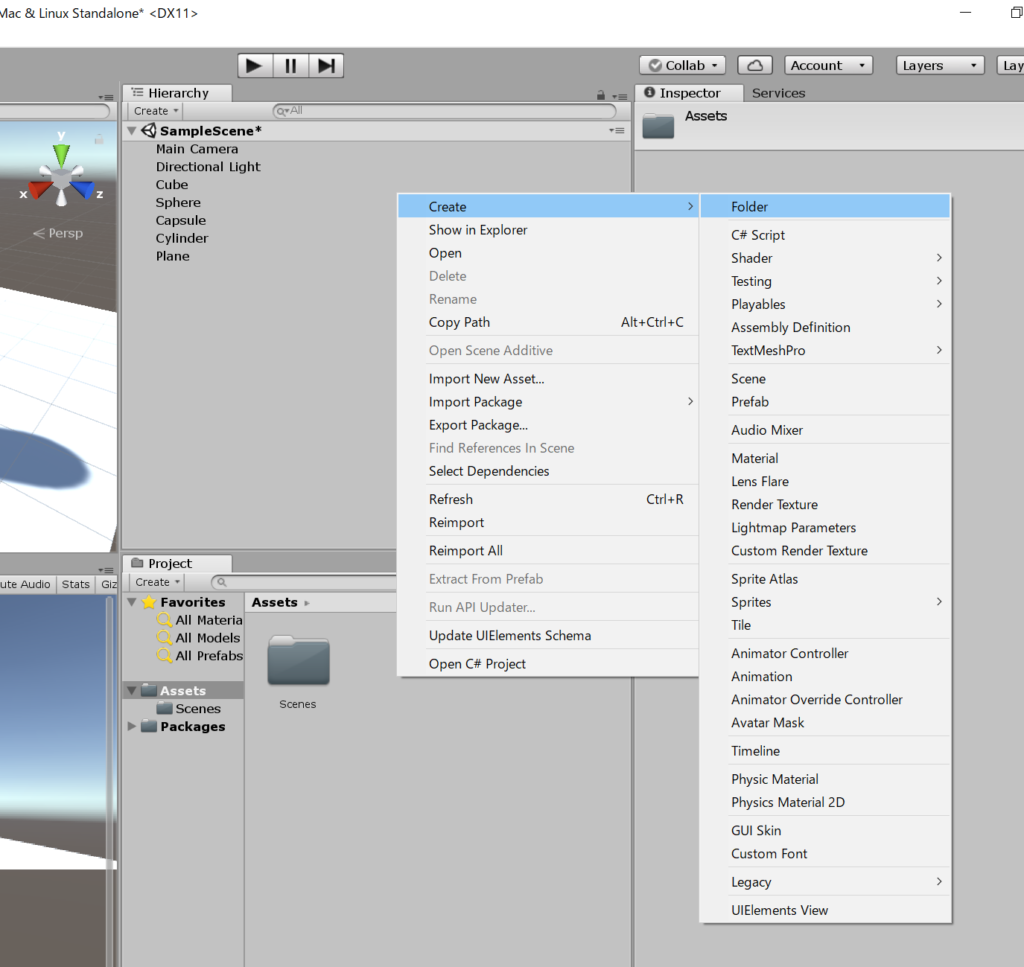Open the Collab dropdown
Image resolution: width=1024 pixels, height=967 pixels.
(684, 66)
